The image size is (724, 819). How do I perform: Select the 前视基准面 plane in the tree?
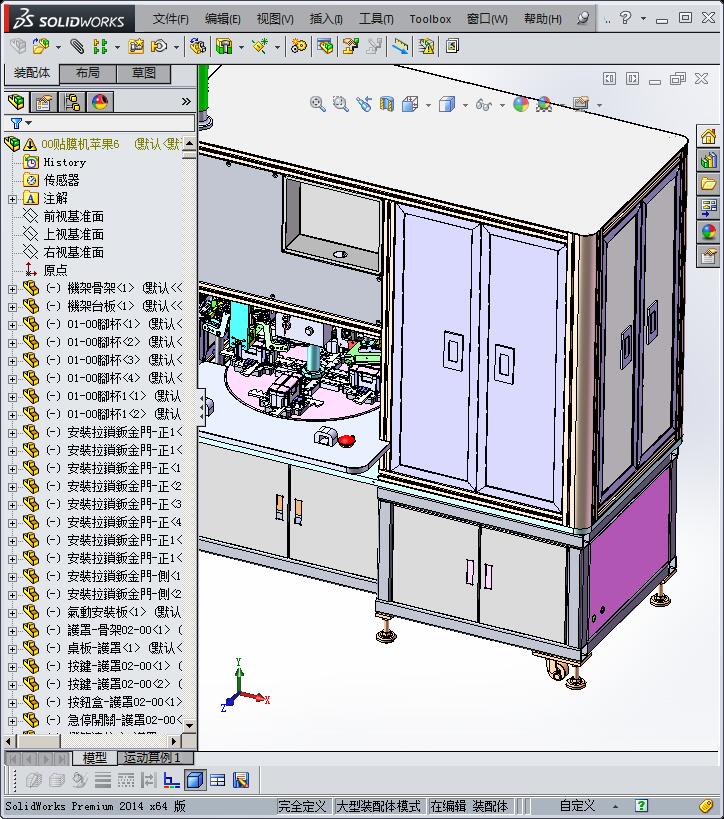(x=73, y=216)
